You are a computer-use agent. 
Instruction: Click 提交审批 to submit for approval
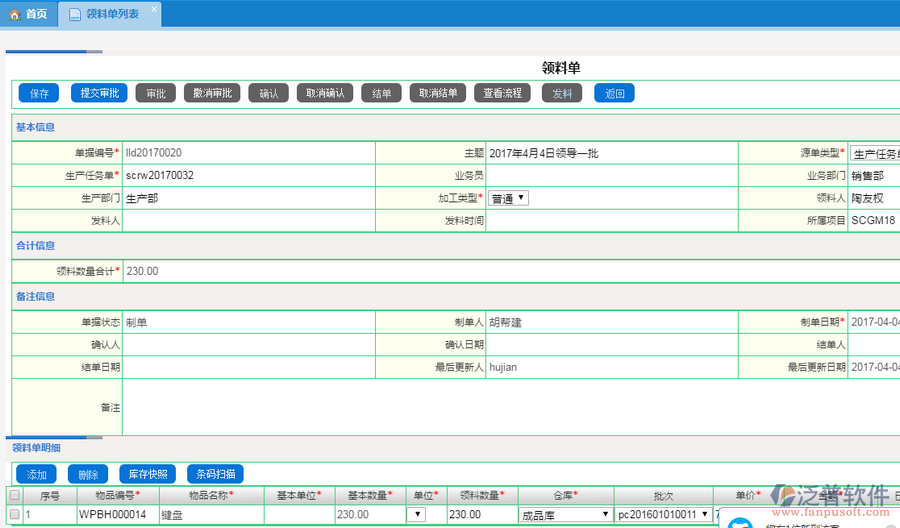tap(99, 93)
